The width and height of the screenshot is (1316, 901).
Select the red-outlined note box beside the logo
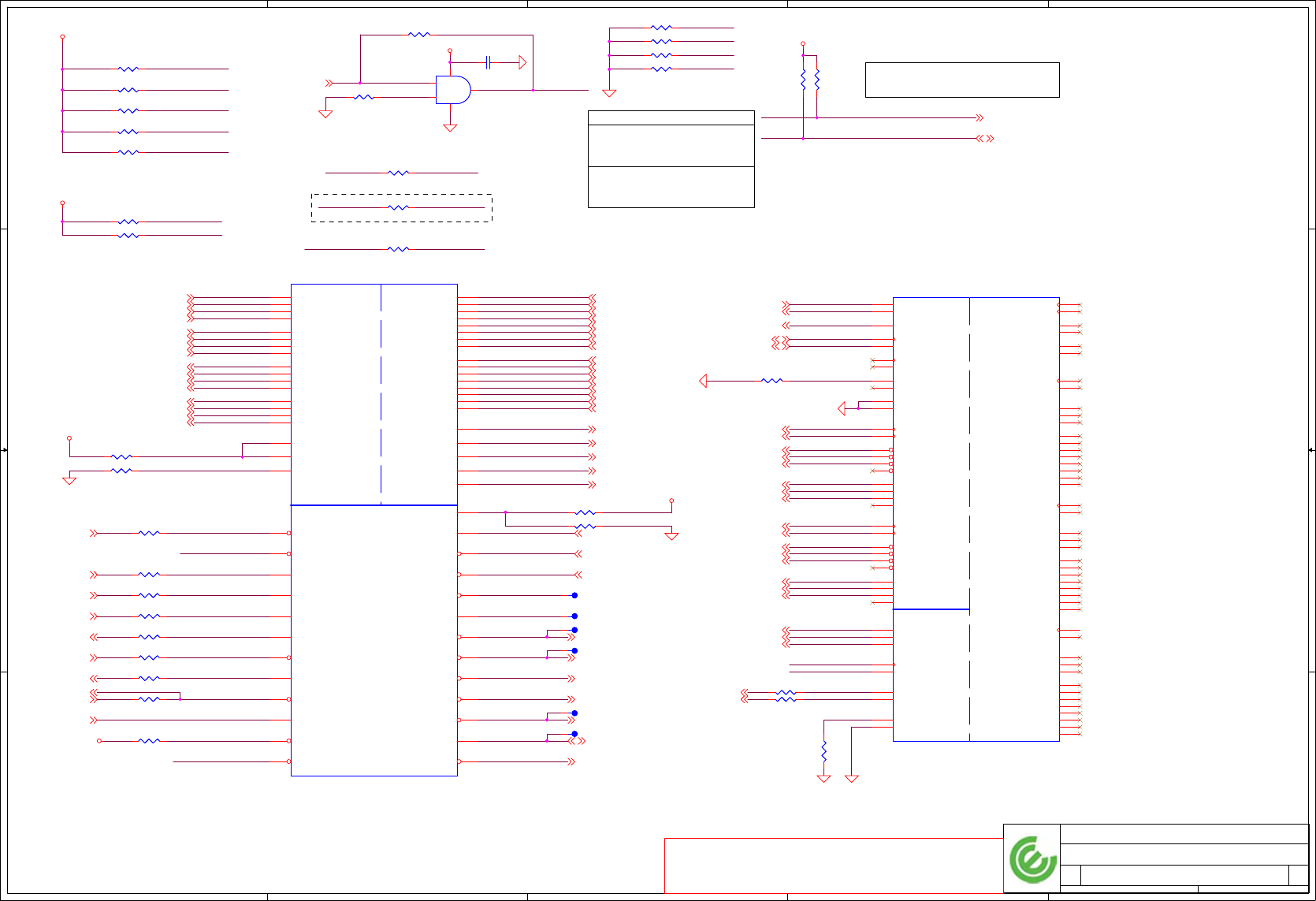[x=834, y=866]
